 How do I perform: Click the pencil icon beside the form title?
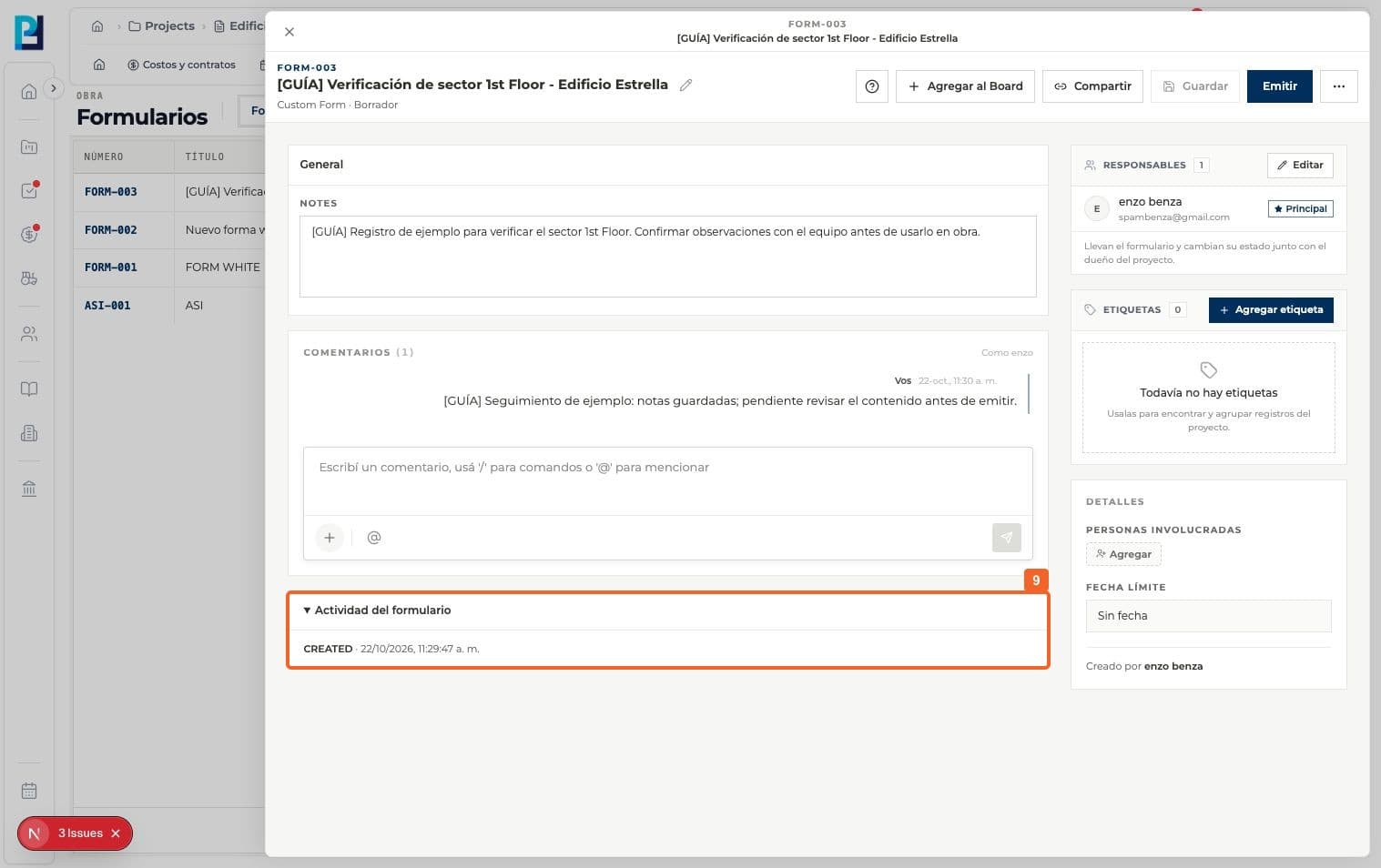pos(685,85)
